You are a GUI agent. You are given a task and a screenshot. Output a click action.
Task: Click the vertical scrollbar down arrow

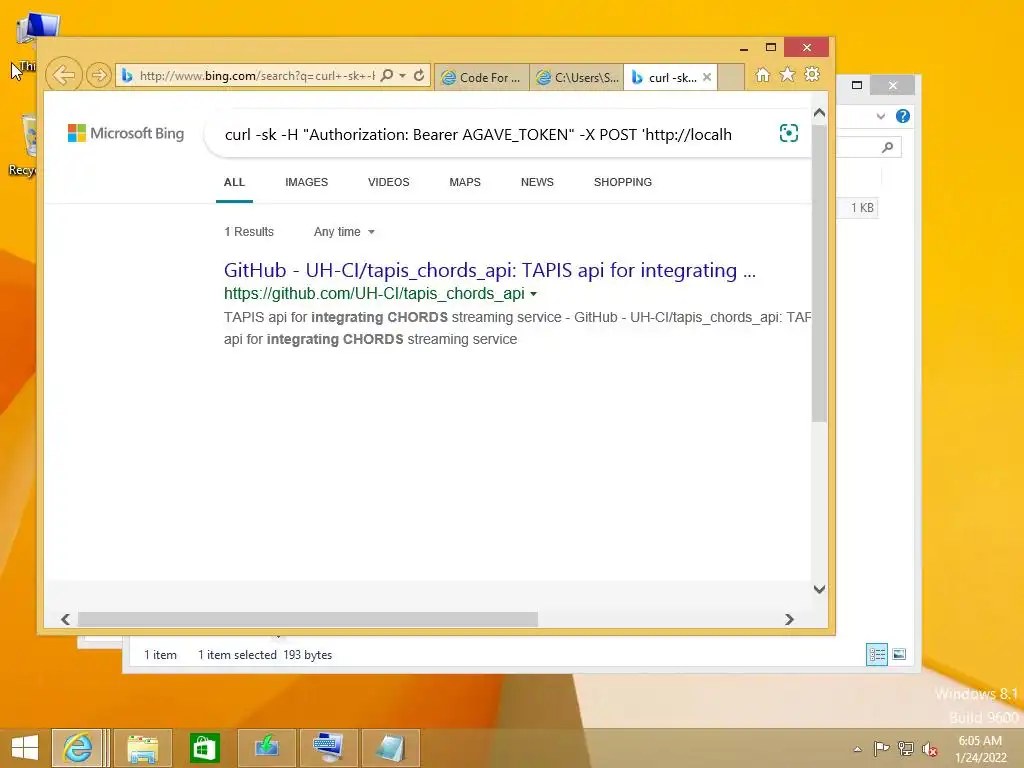coord(820,589)
